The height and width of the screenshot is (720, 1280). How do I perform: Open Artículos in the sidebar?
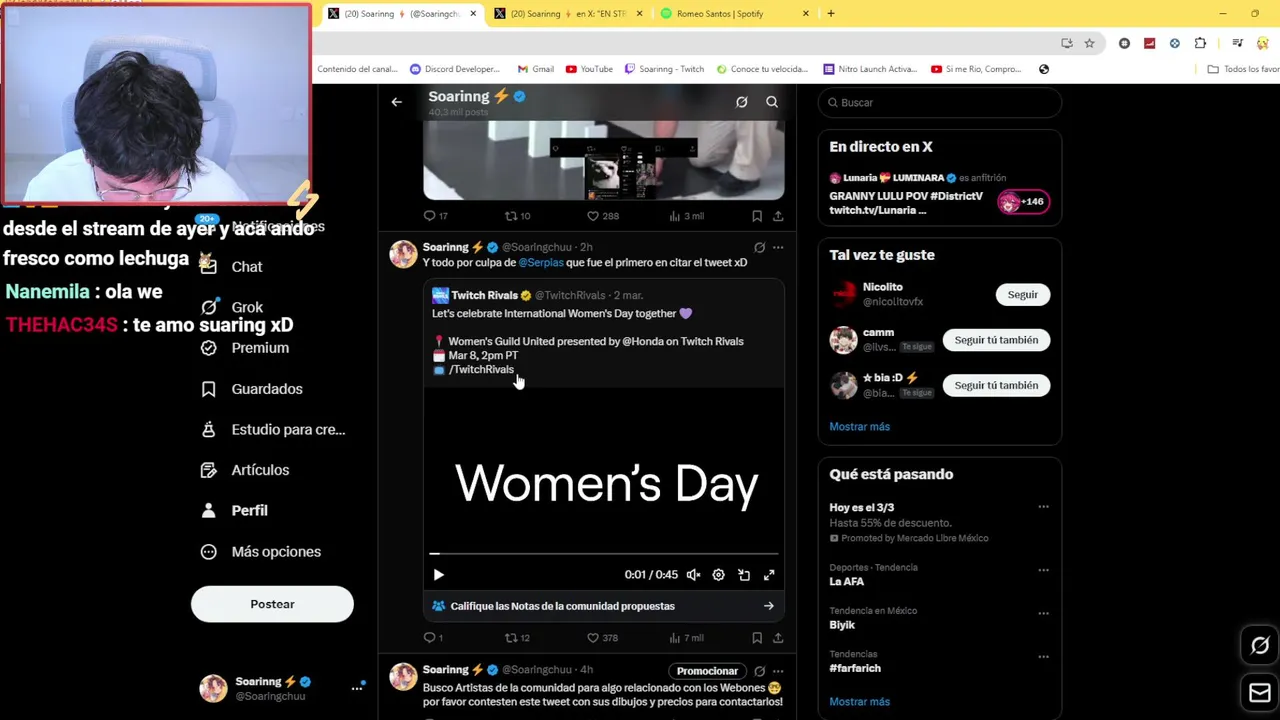click(x=245, y=470)
